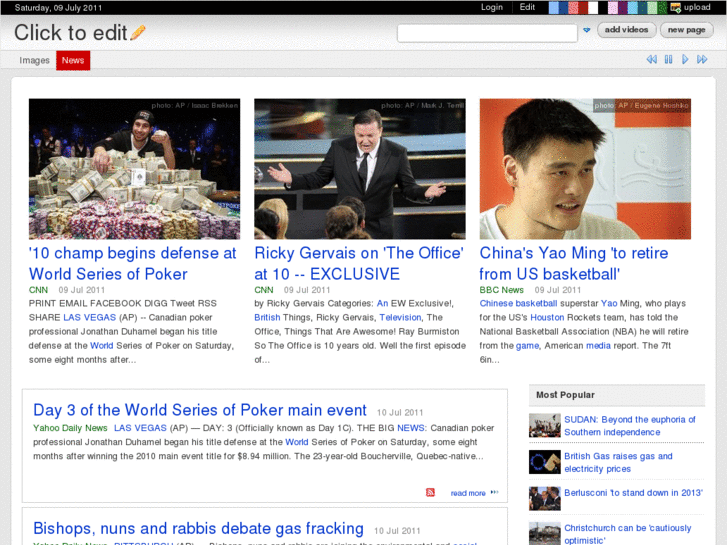Viewport: 727px width, 545px height.
Task: Pause the news slideshow
Action: point(668,60)
